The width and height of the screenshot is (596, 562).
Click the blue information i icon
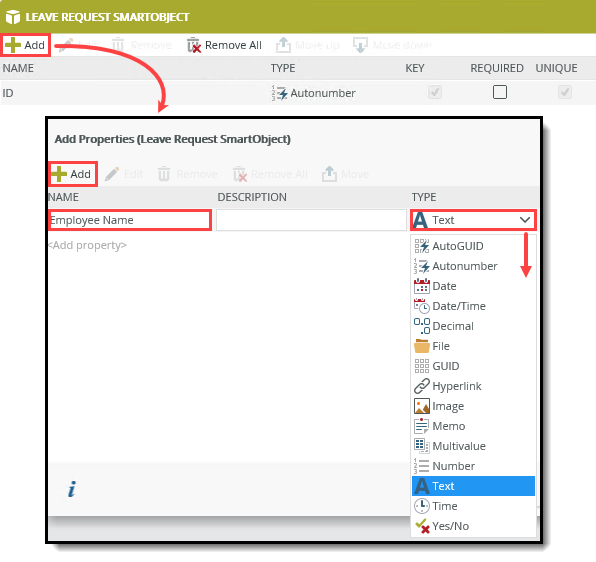(72, 489)
